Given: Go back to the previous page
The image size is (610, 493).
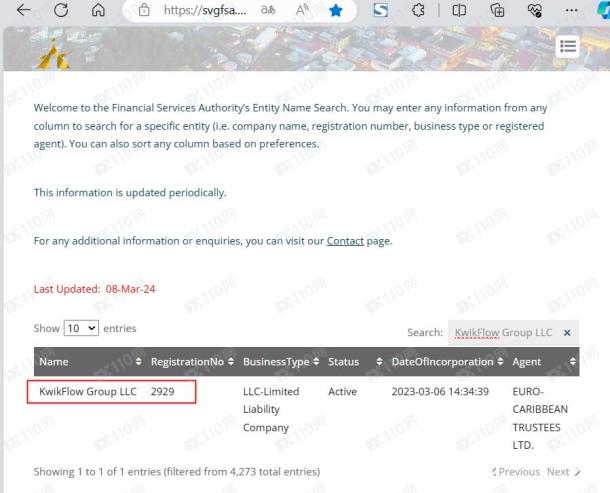Looking at the screenshot, I should point(23,10).
